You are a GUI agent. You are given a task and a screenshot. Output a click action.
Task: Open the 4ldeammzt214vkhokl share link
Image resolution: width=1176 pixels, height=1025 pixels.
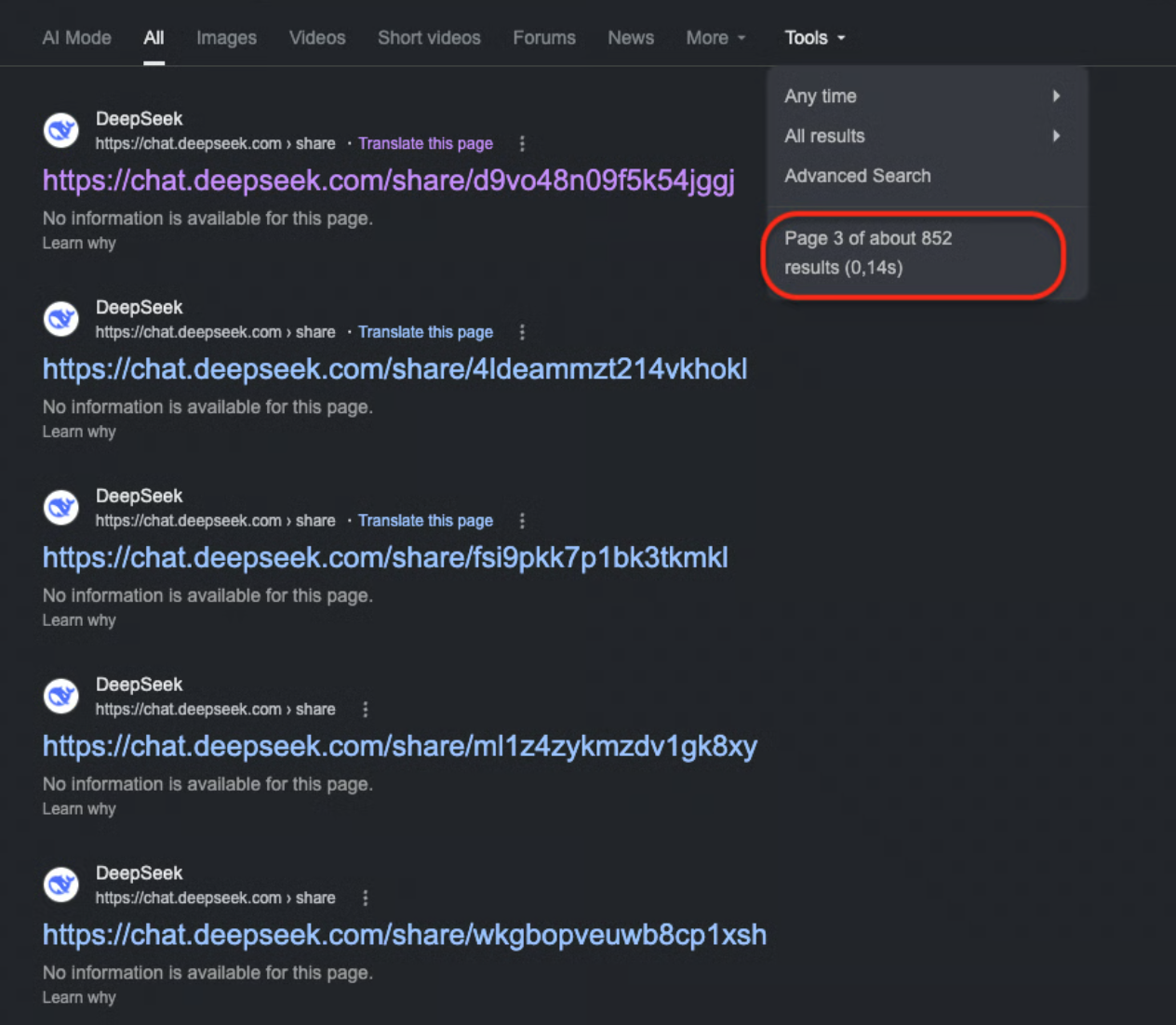click(x=394, y=369)
